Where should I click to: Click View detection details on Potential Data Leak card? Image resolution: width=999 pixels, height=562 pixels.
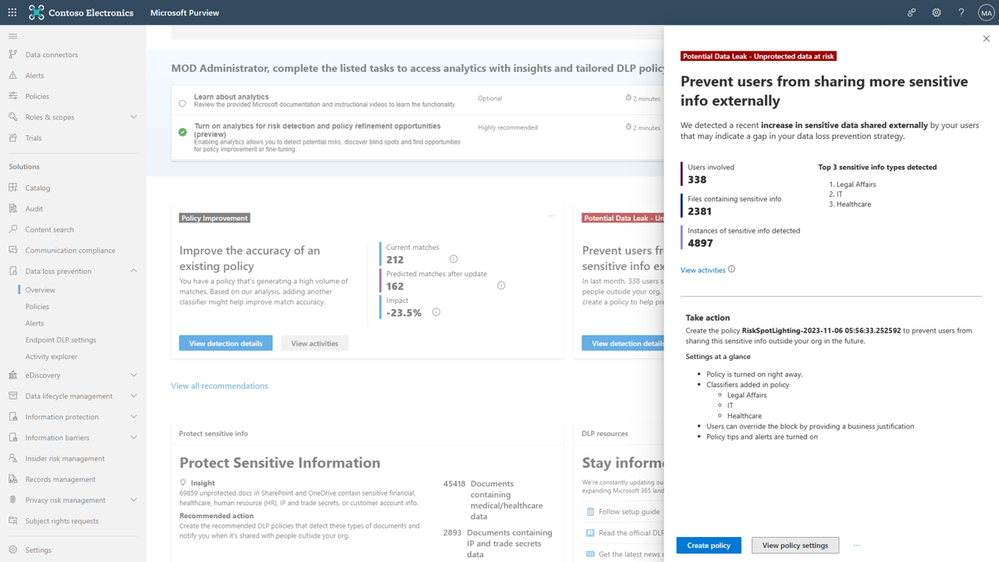[623, 343]
